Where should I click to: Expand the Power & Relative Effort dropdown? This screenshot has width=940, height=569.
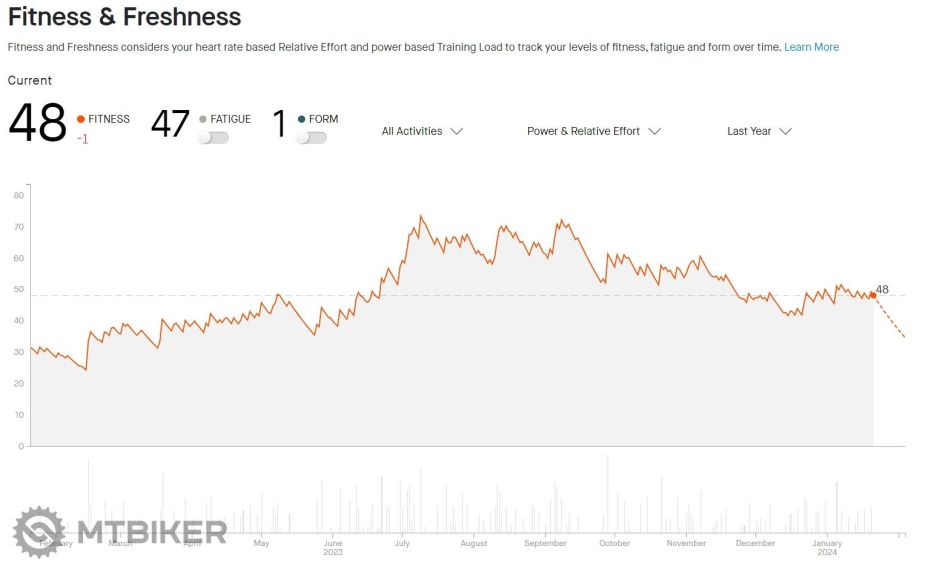coord(594,131)
